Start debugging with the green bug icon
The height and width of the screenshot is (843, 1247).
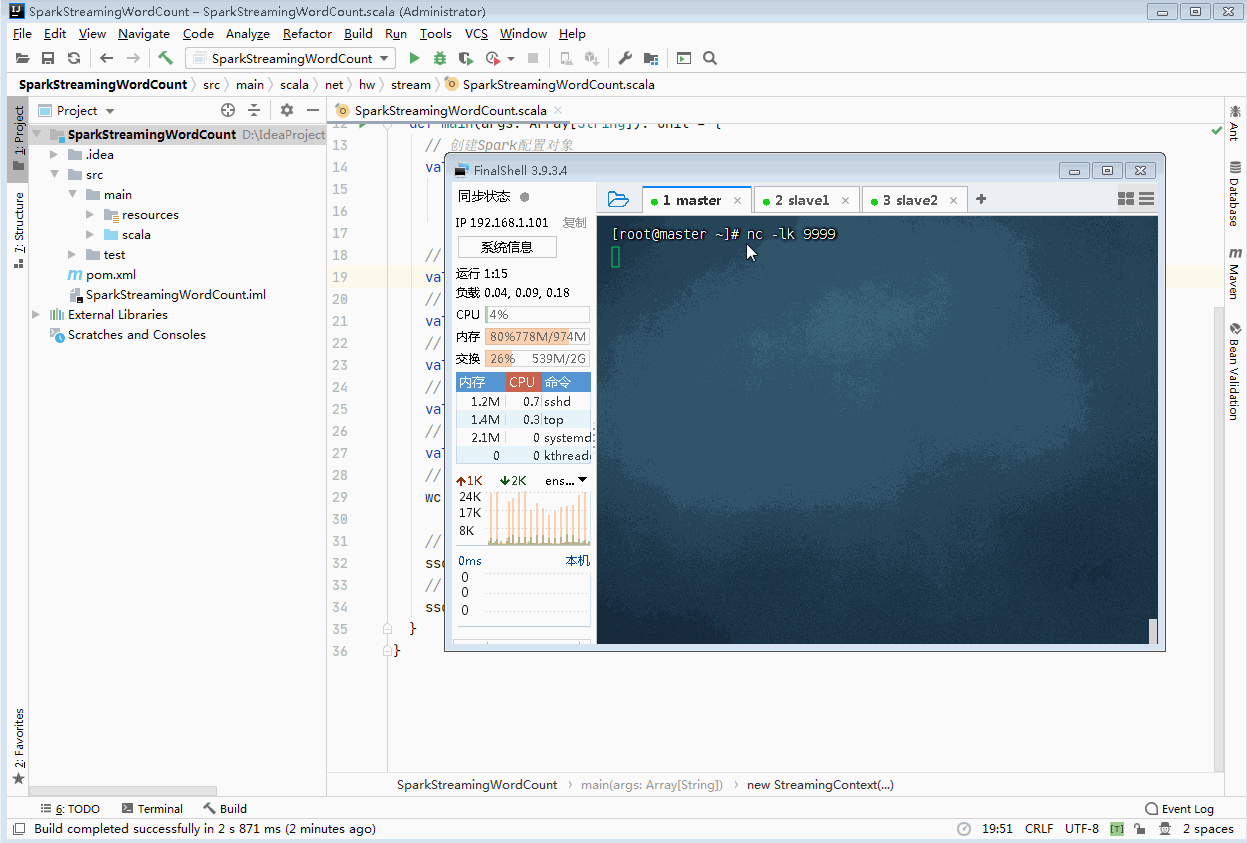coord(441,59)
